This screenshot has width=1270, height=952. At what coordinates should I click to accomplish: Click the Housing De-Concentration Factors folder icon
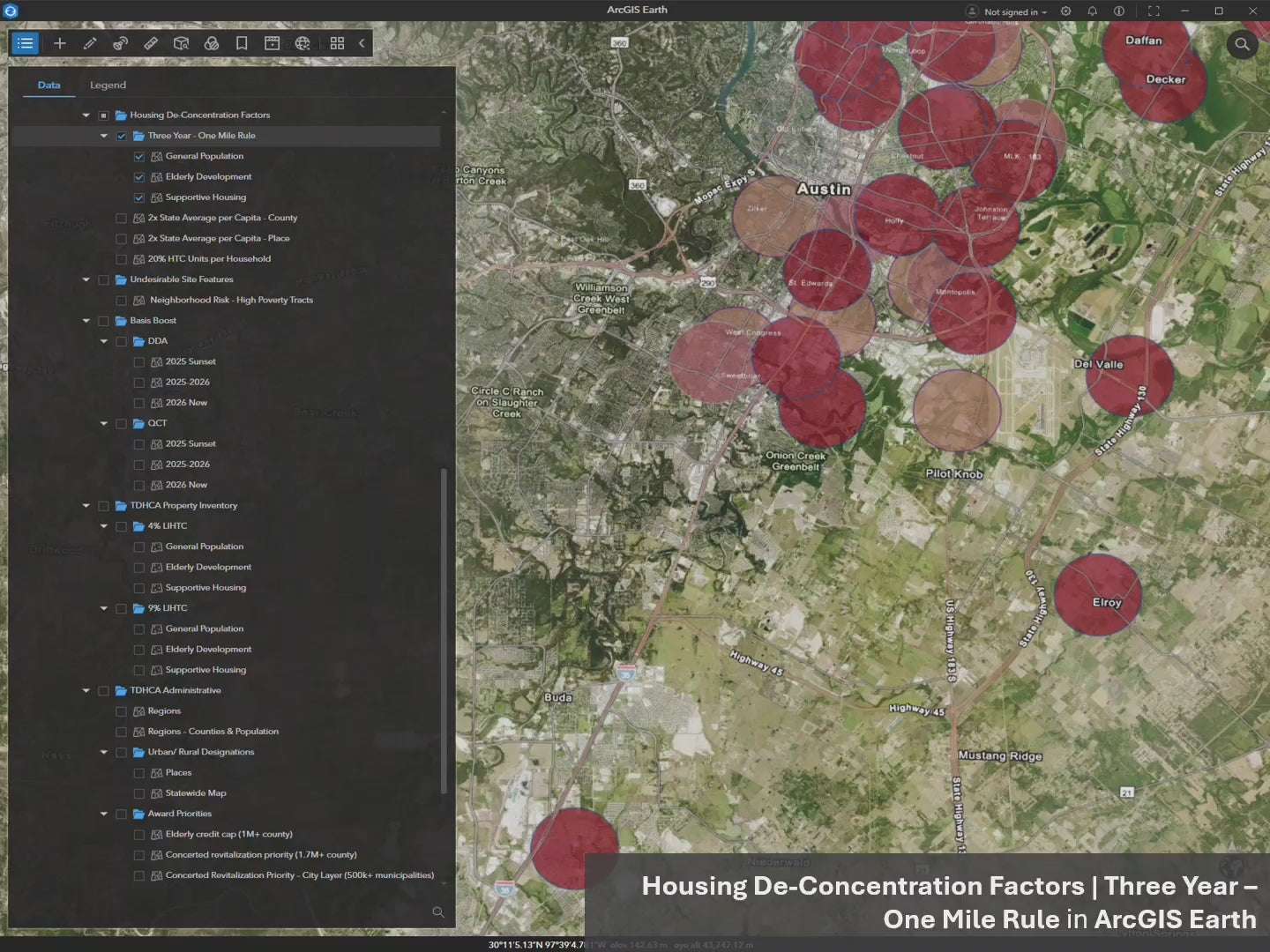point(121,115)
